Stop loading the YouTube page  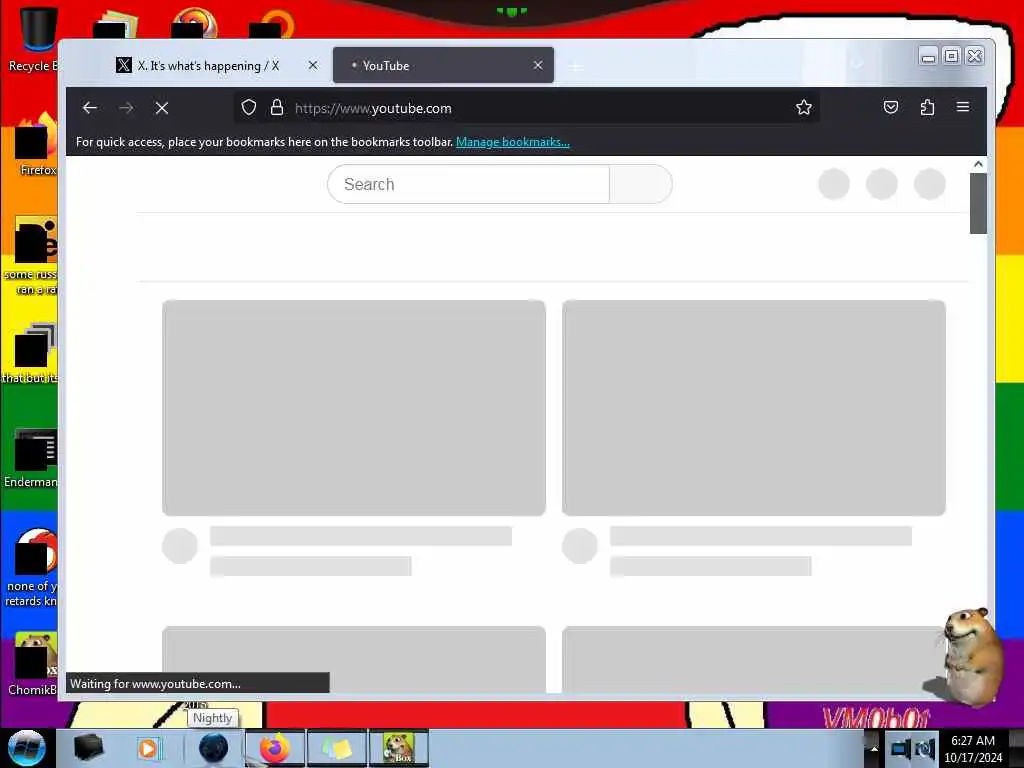162,108
